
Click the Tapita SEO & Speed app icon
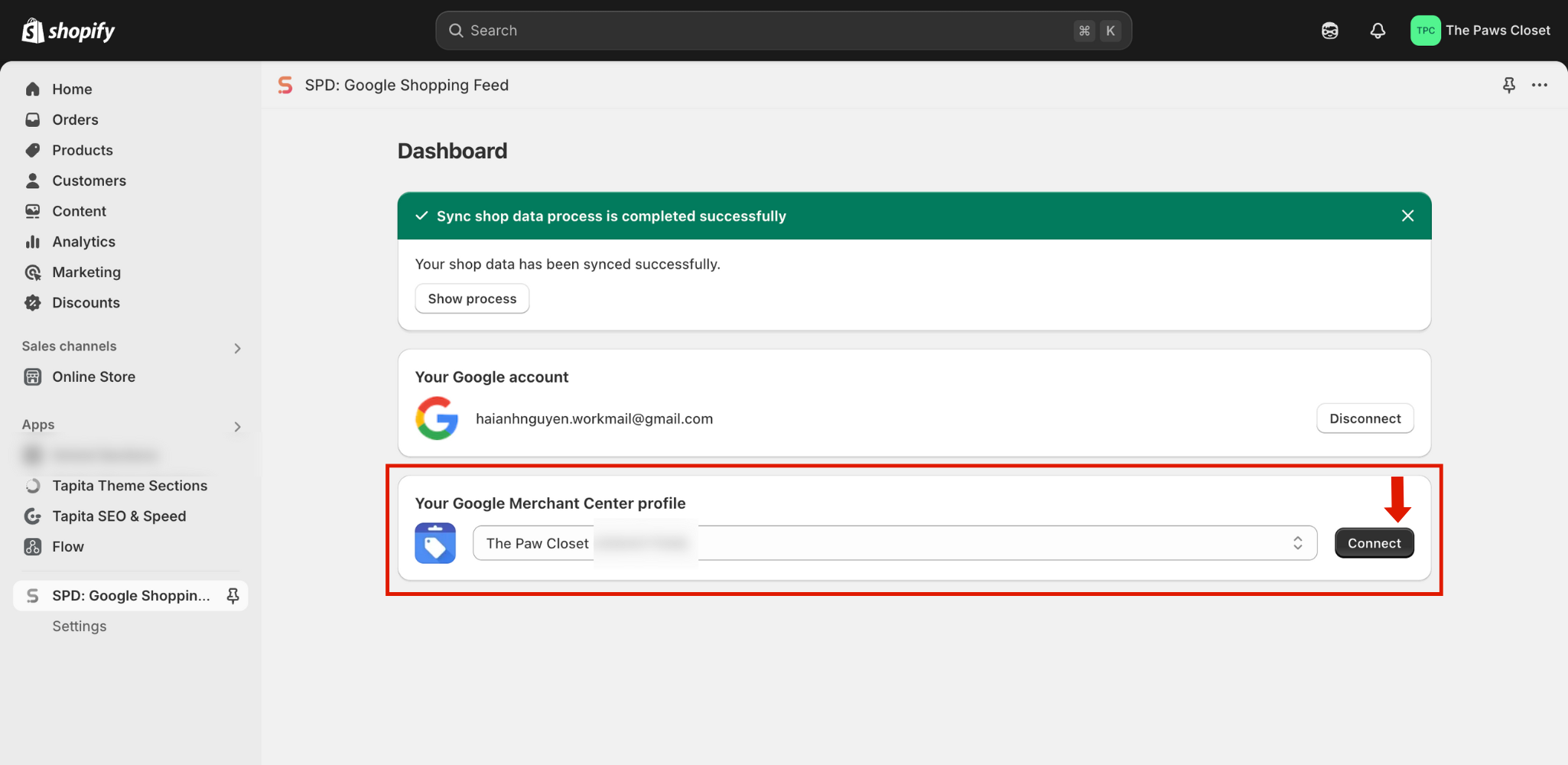33,516
